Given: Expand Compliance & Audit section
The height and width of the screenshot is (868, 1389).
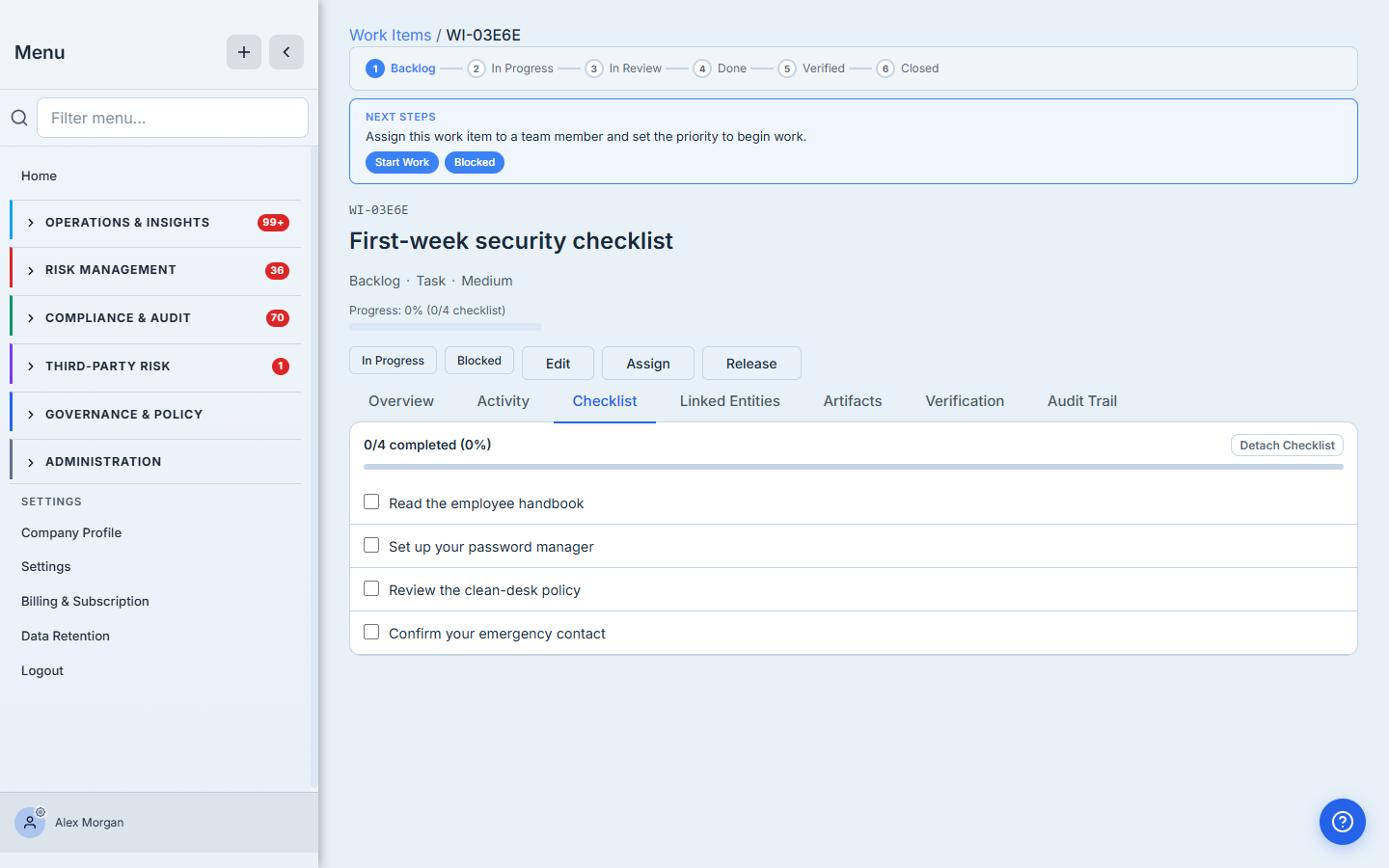Looking at the screenshot, I should [x=155, y=318].
